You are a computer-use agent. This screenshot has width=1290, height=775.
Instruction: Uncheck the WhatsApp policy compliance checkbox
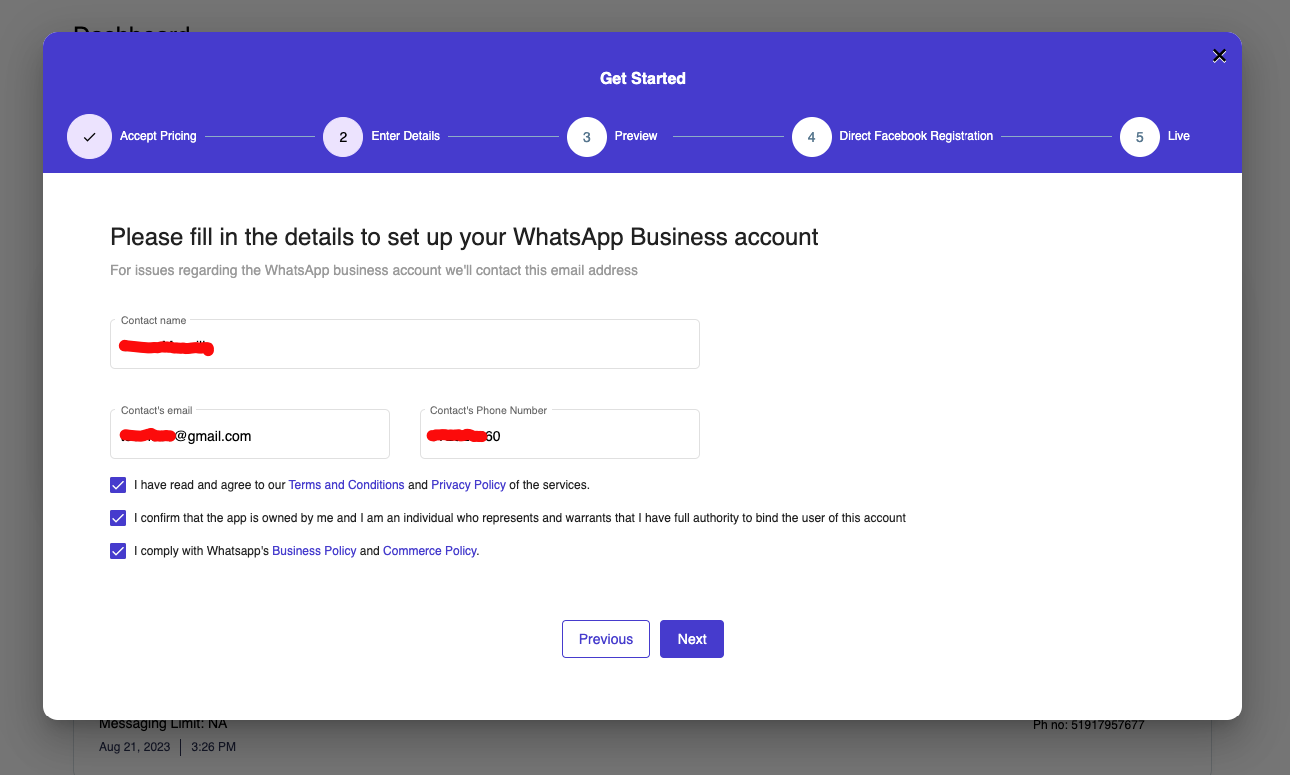point(118,551)
